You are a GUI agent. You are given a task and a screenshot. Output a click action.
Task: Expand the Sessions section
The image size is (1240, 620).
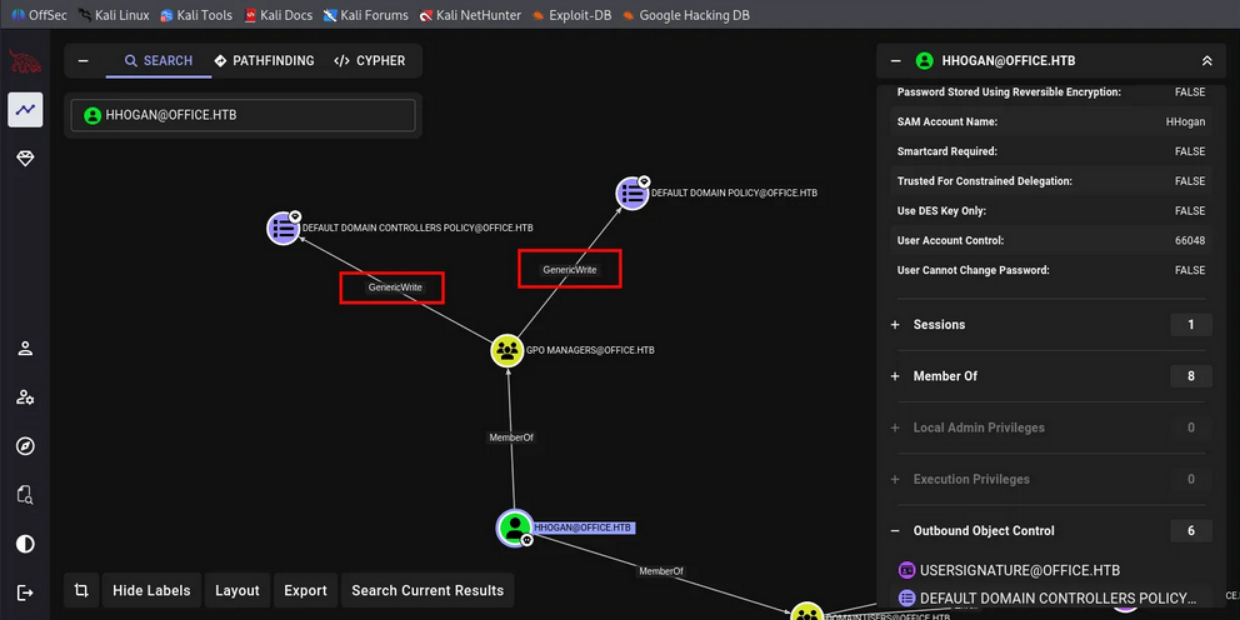[x=895, y=325]
